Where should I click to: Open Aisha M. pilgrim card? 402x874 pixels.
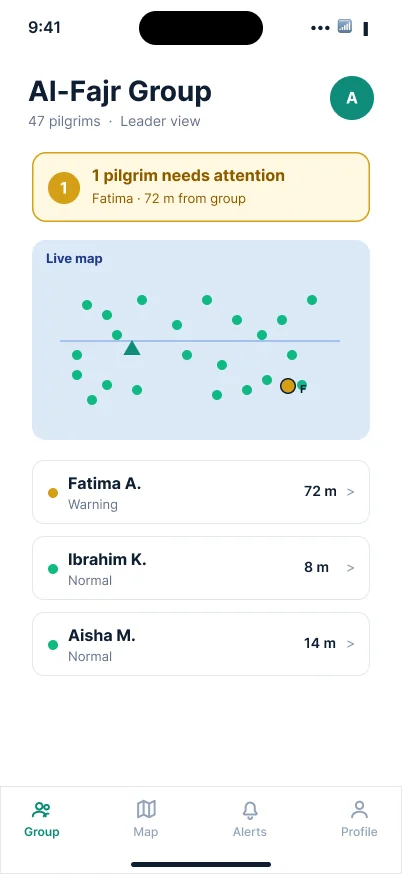click(201, 644)
